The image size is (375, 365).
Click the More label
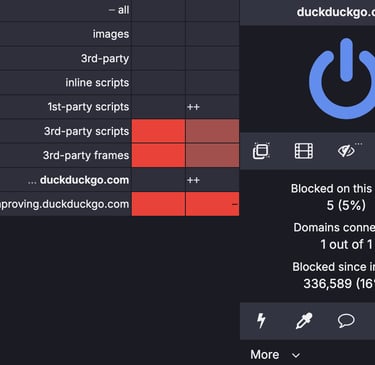click(x=265, y=355)
